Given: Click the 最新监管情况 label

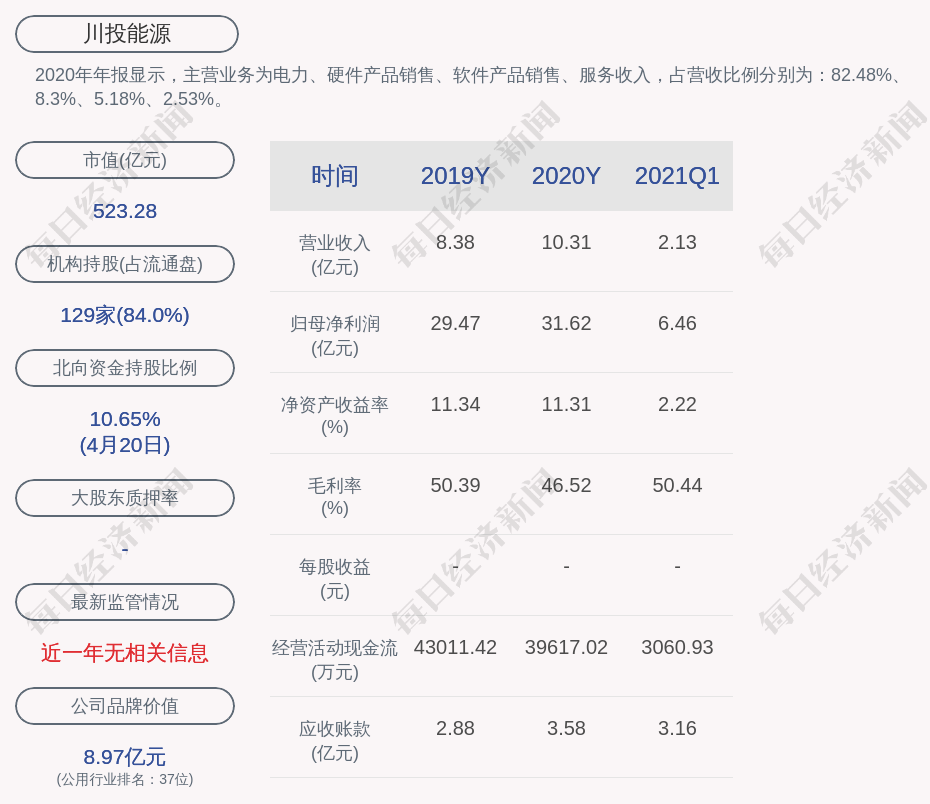Looking at the screenshot, I should (125, 602).
